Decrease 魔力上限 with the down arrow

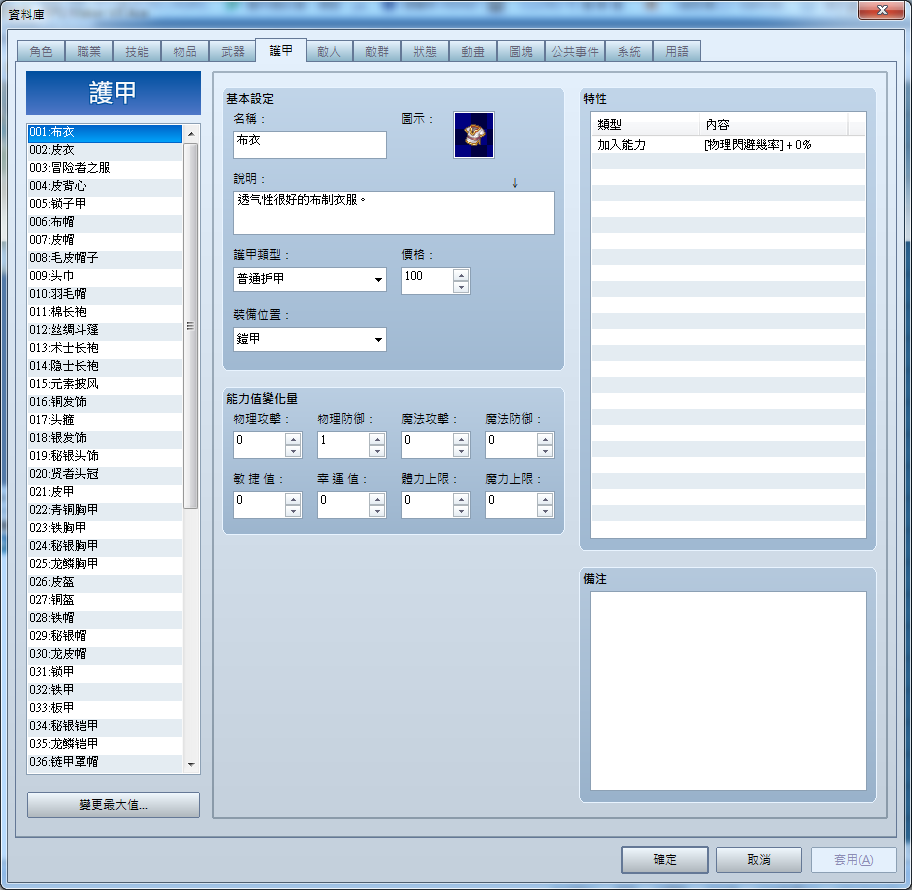coord(545,511)
